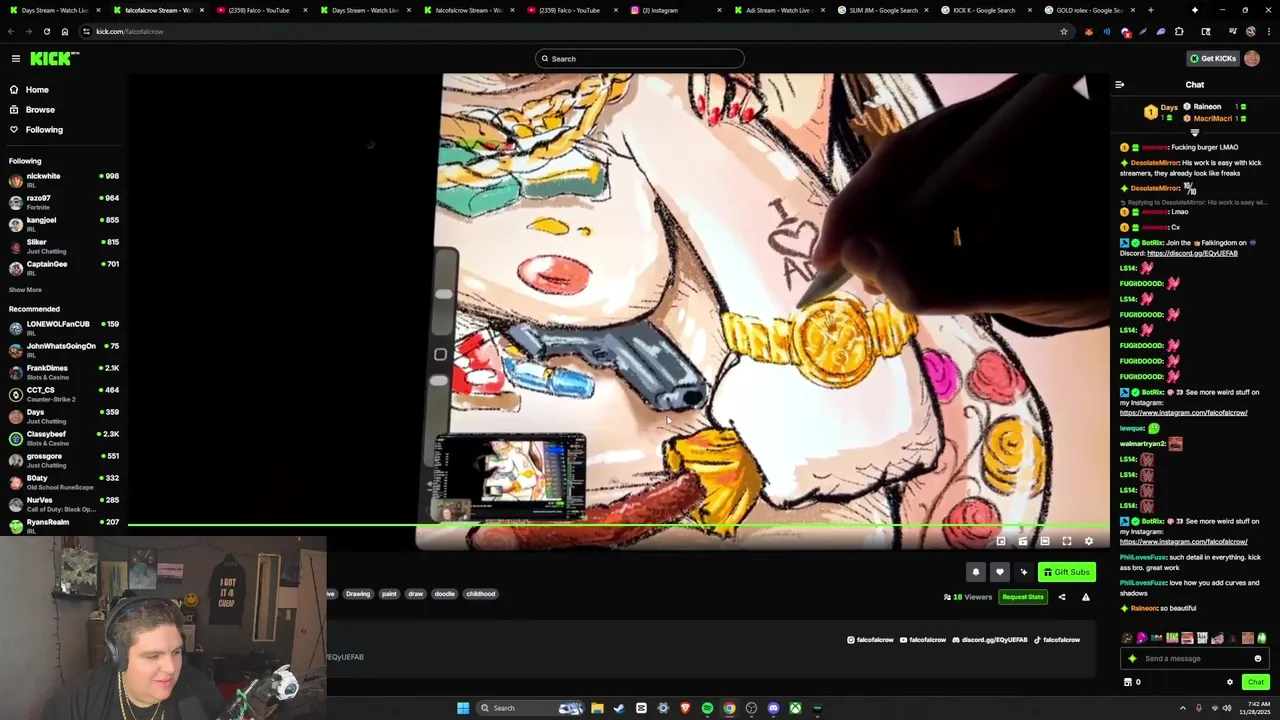Image resolution: width=1280 pixels, height=720 pixels.
Task: Open Raineon on chat leaderboard
Action: pos(1207,107)
